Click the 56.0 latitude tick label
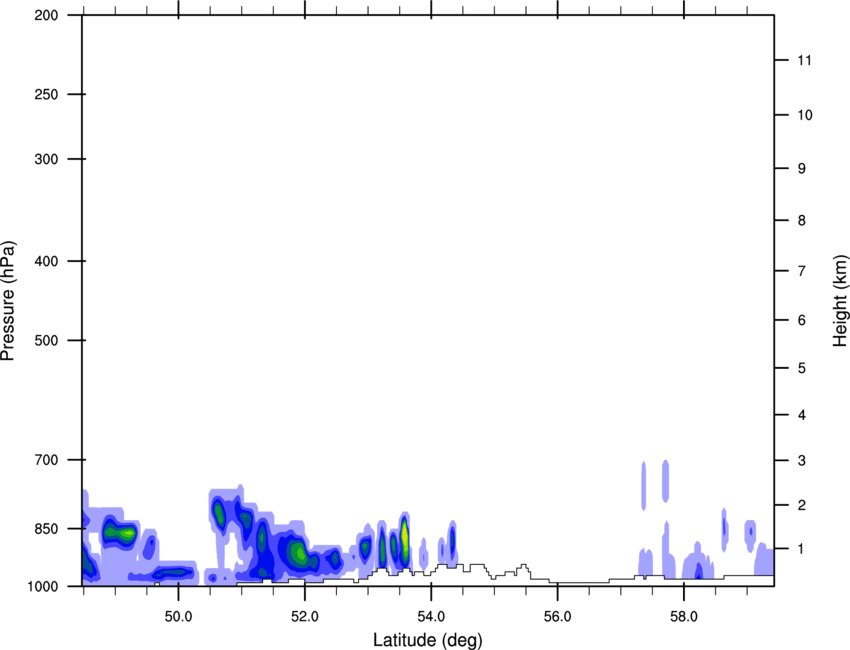This screenshot has width=850, height=650. (557, 617)
